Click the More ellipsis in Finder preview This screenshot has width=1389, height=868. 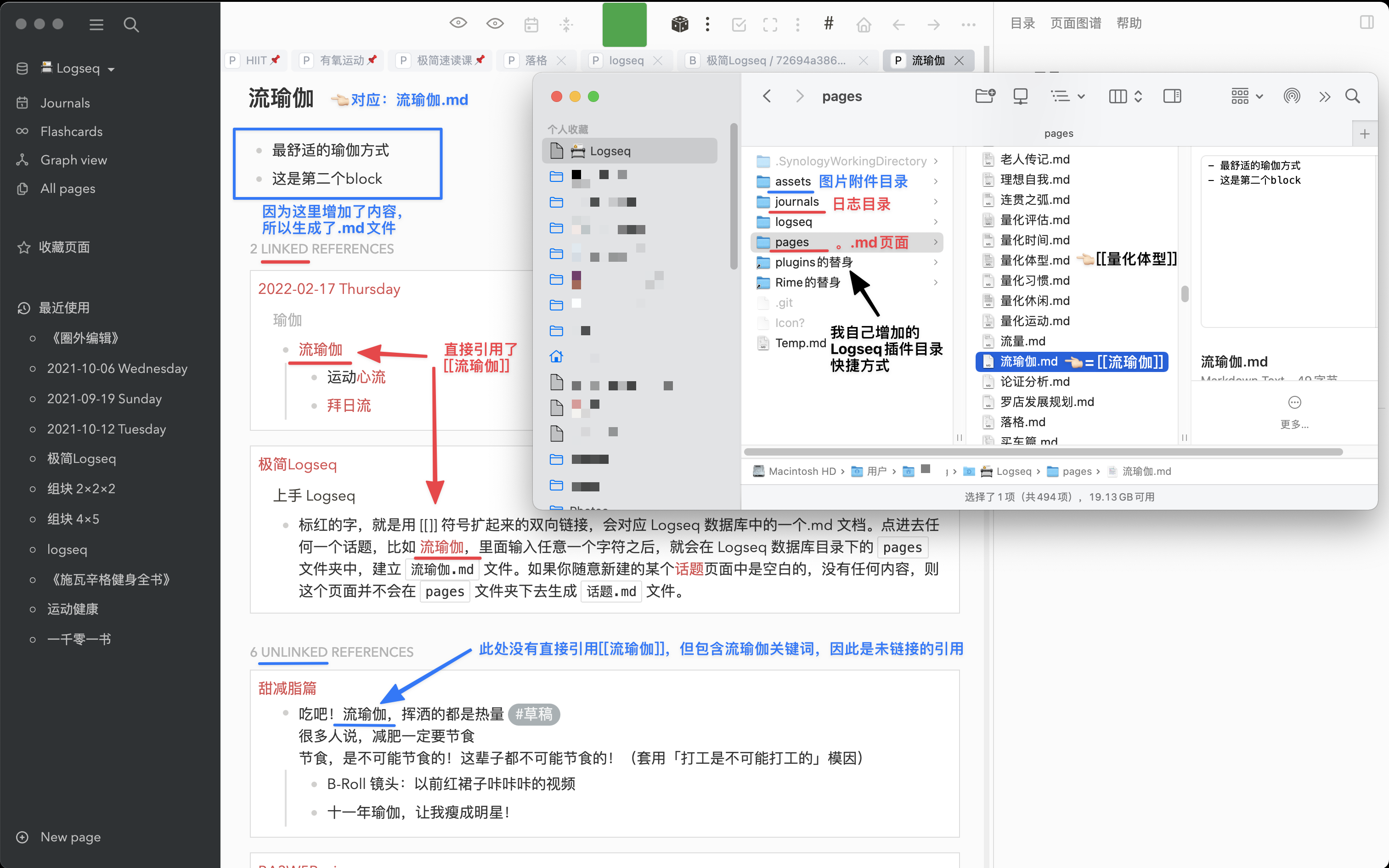coord(1294,402)
